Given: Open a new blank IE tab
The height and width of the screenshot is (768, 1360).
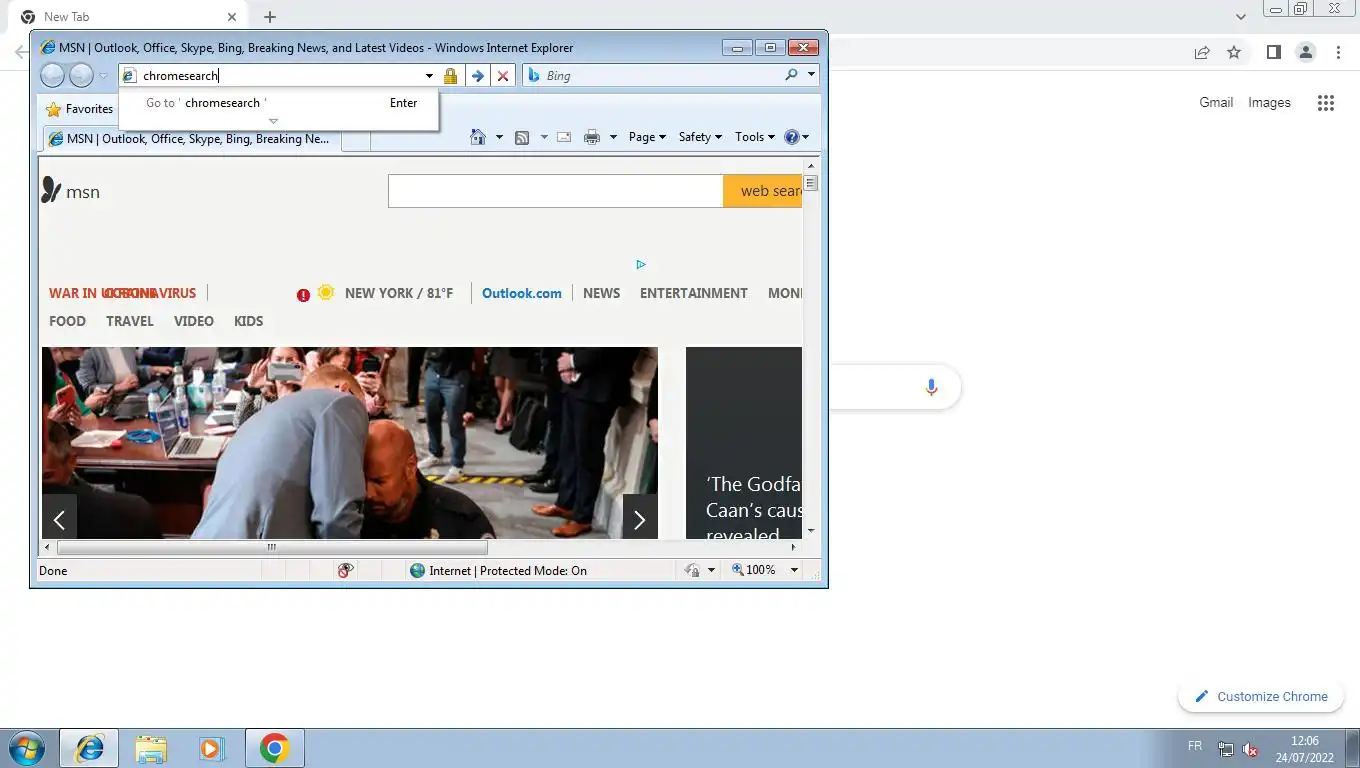Looking at the screenshot, I should point(356,140).
